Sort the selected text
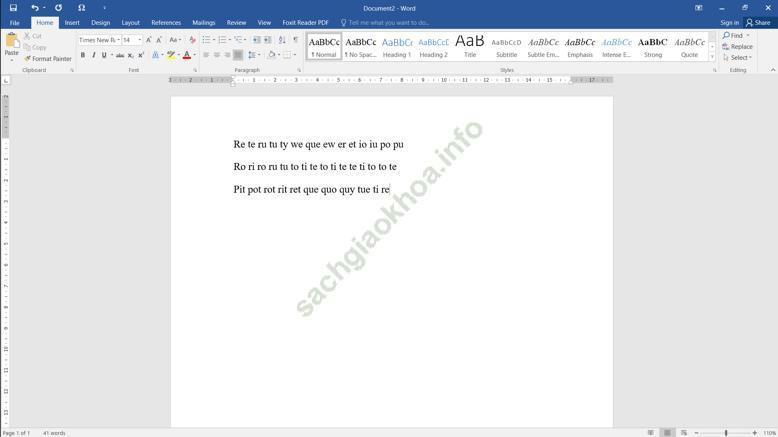This screenshot has width=778, height=437. [x=282, y=40]
